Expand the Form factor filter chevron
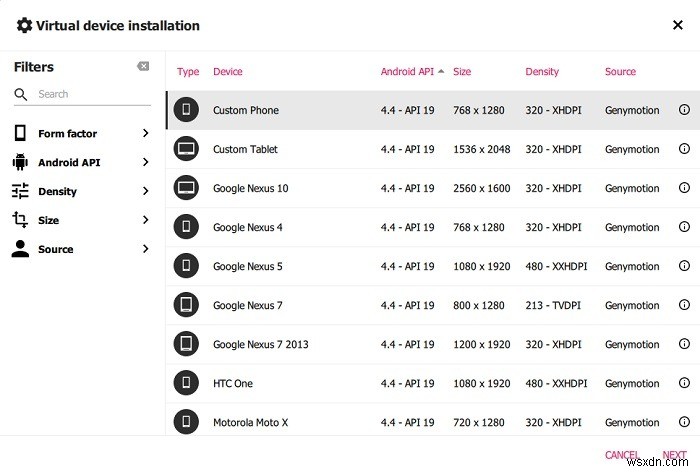 pyautogui.click(x=146, y=133)
